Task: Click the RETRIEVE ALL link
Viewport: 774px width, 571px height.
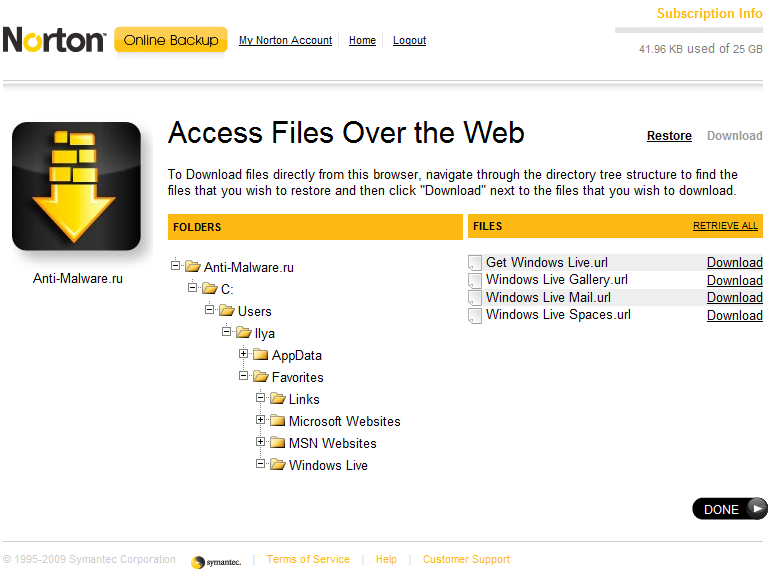Action: (x=725, y=226)
